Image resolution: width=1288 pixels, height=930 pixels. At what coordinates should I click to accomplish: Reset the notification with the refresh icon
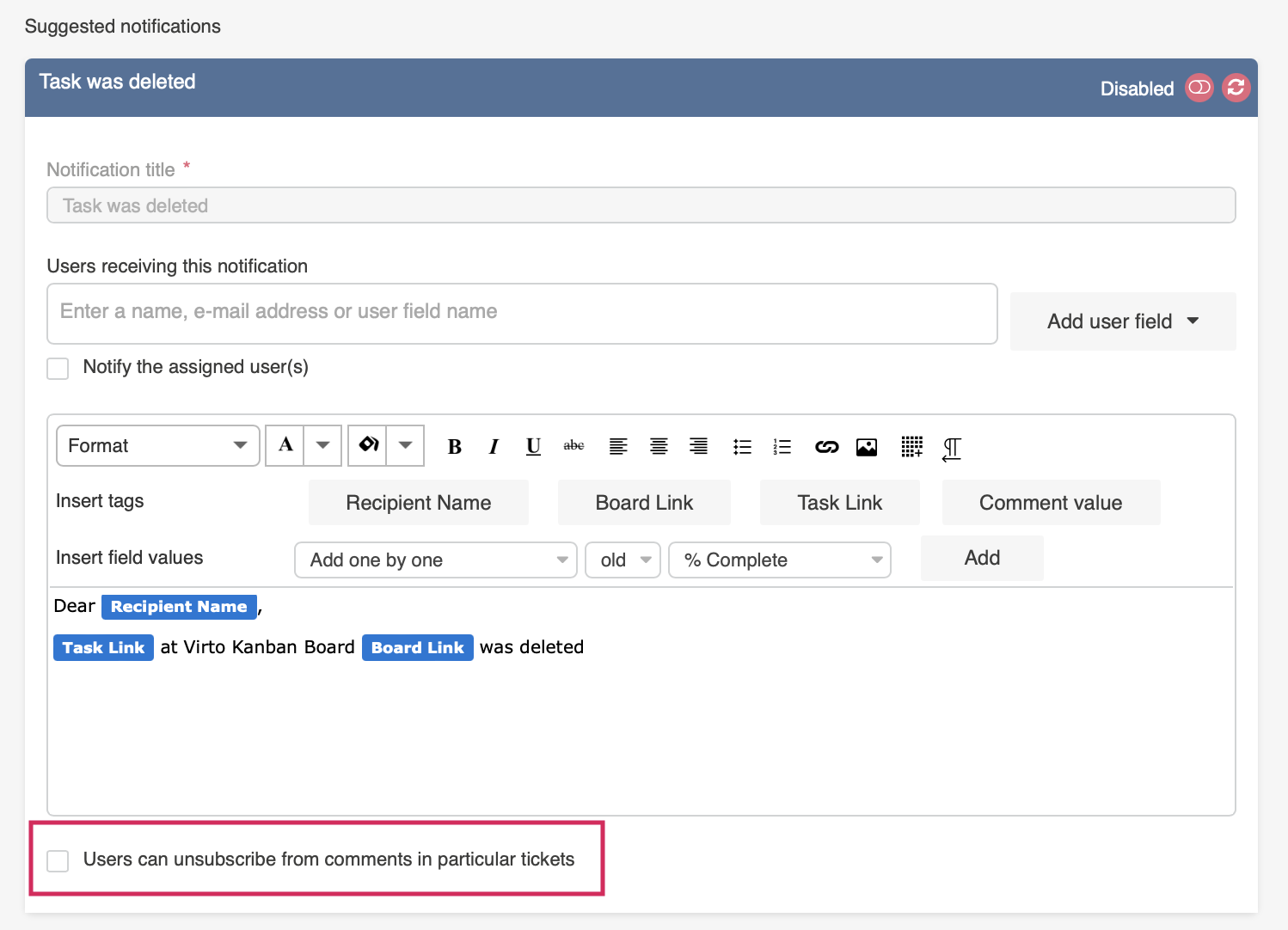(x=1236, y=87)
